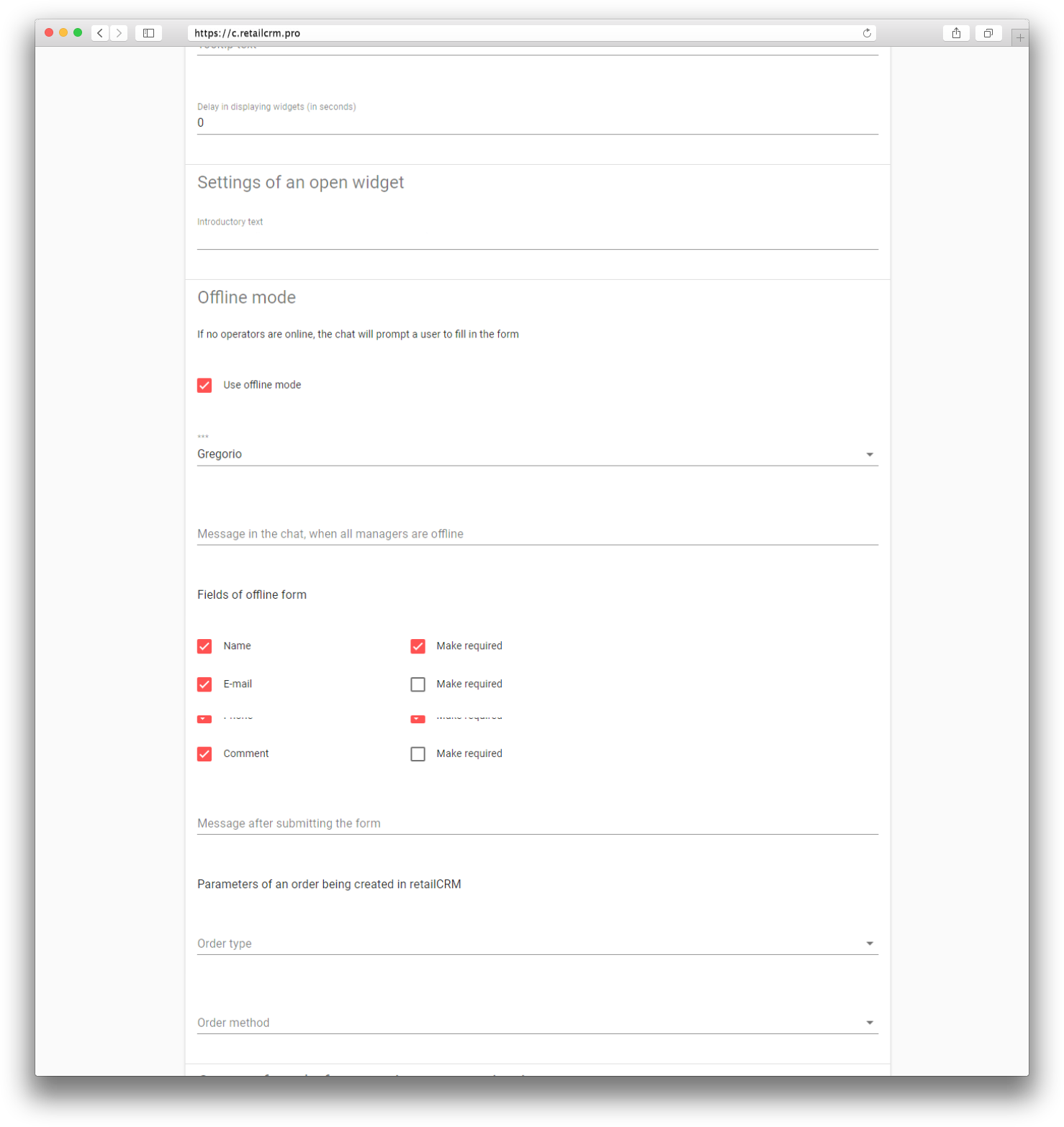Screen dimensions: 1064x1127
Task: Click the Delay in displaying widgets field
Action: tap(537, 123)
